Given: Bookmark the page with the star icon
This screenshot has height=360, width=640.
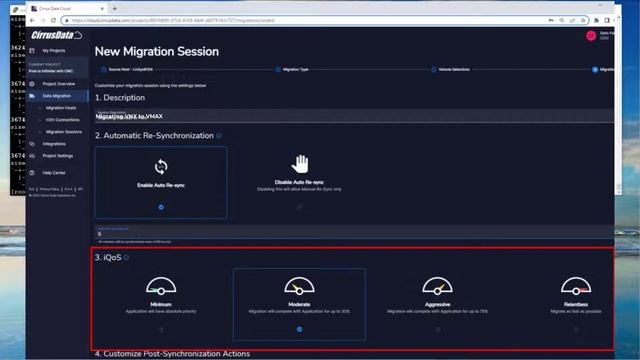Looking at the screenshot, I should click(583, 20).
